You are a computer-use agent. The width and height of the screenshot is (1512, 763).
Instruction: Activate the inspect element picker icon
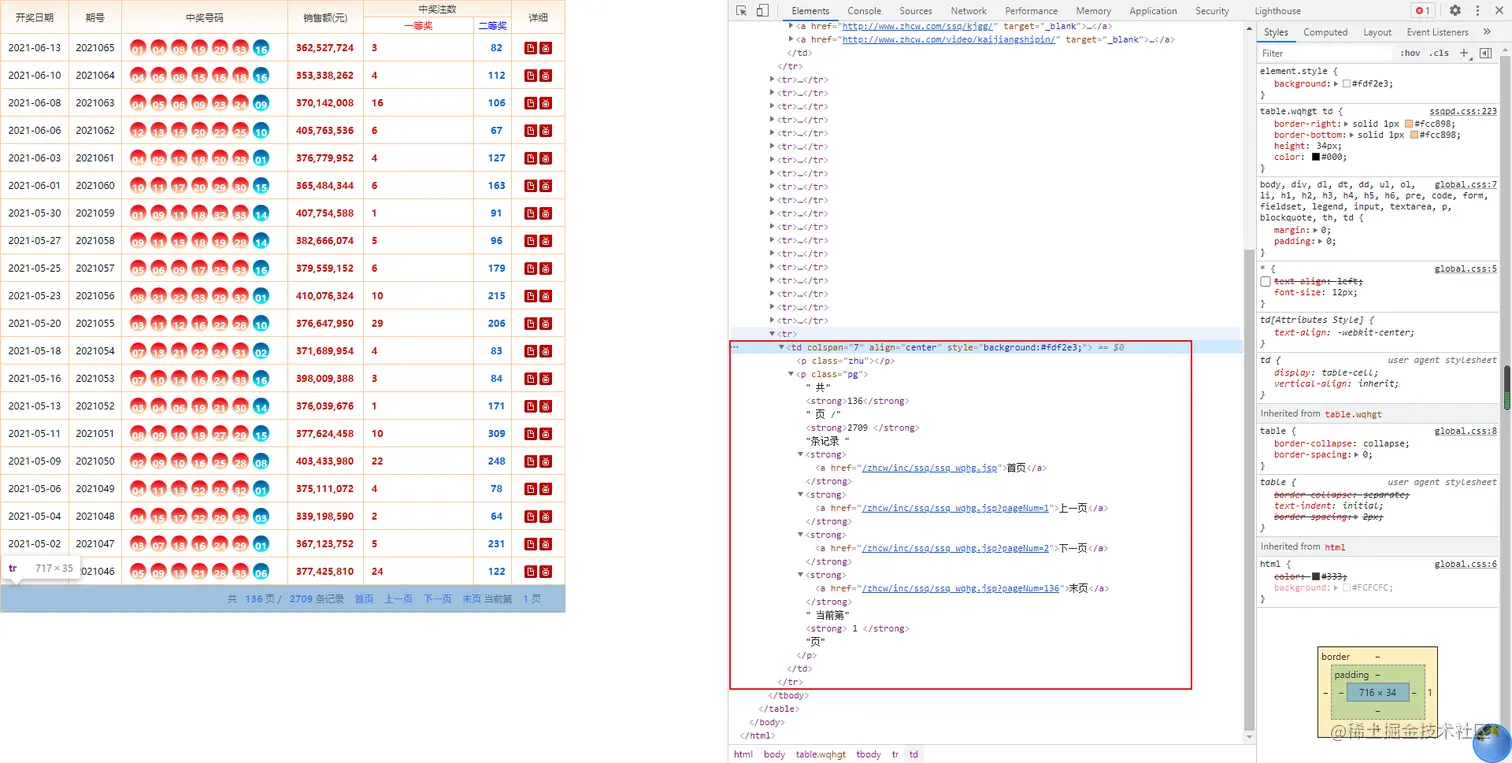point(741,10)
